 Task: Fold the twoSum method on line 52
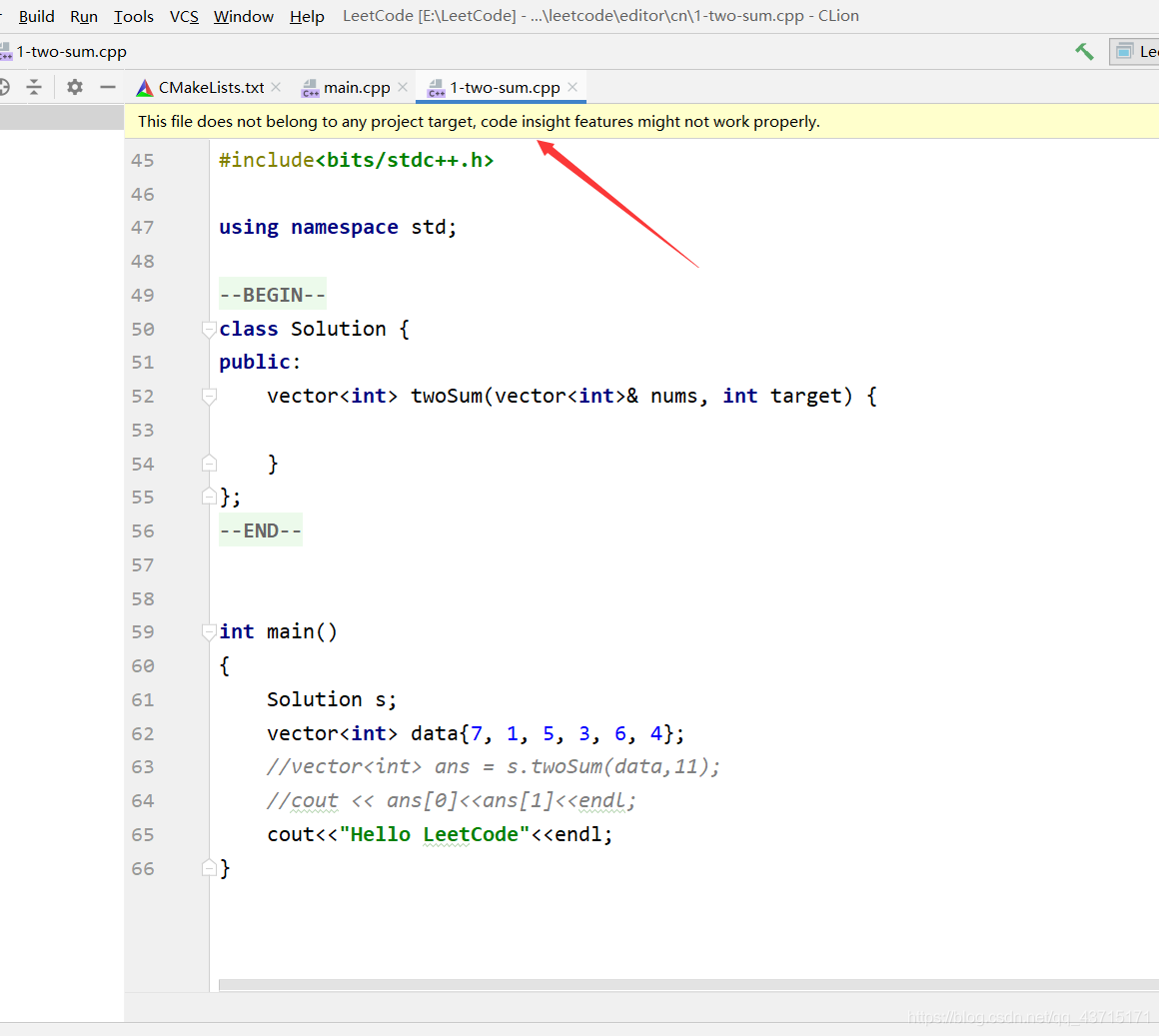tap(209, 397)
